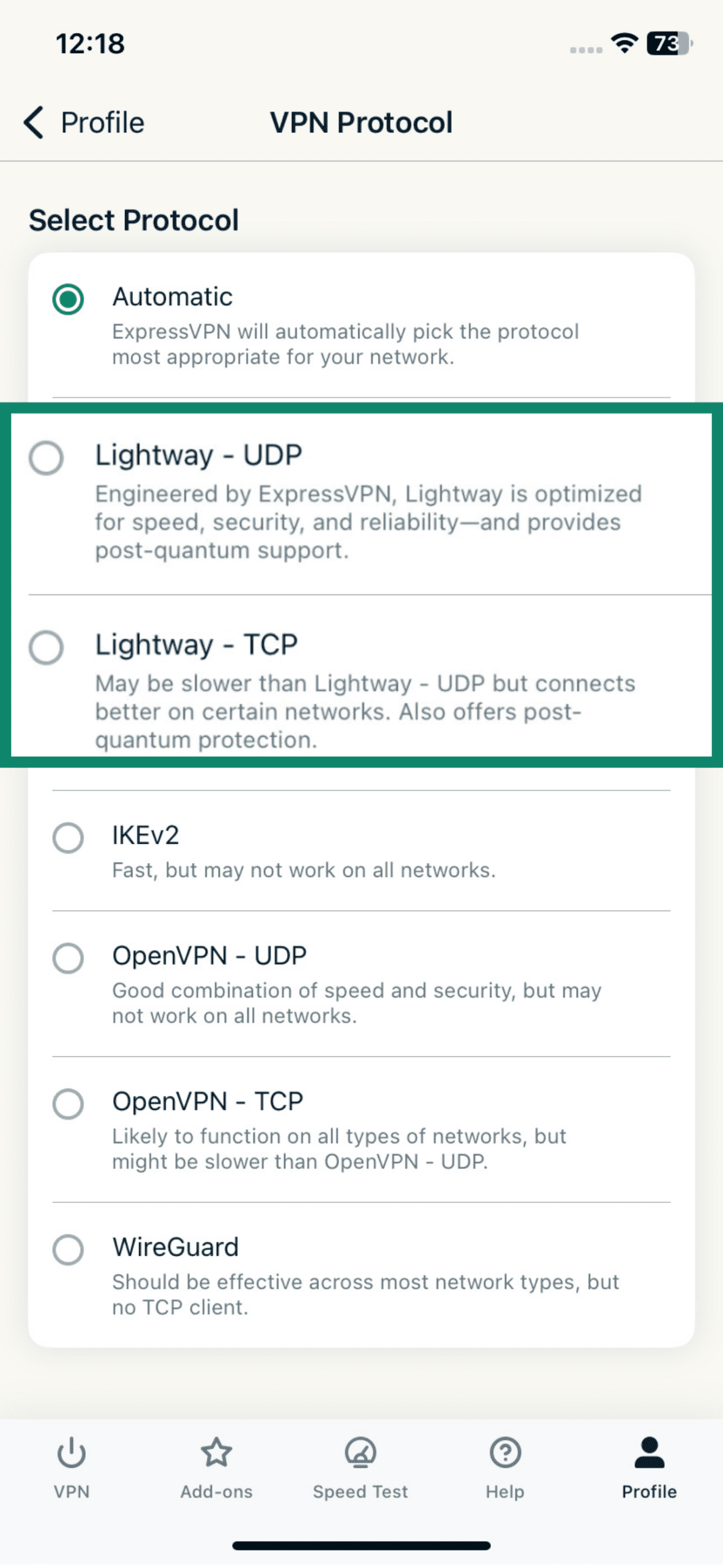
Task: Tap the Help question mark icon
Action: tap(504, 1453)
